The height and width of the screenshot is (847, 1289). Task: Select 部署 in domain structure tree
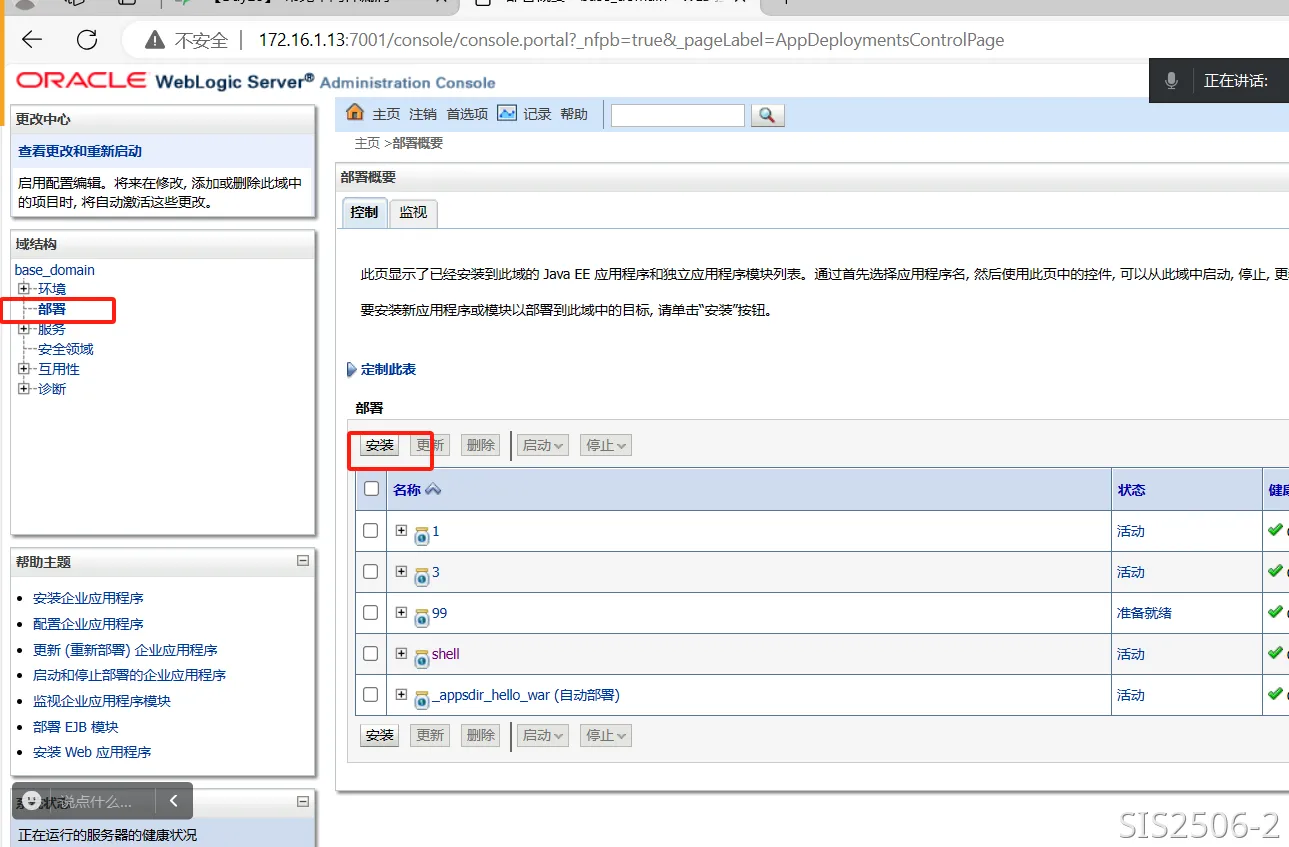point(52,309)
